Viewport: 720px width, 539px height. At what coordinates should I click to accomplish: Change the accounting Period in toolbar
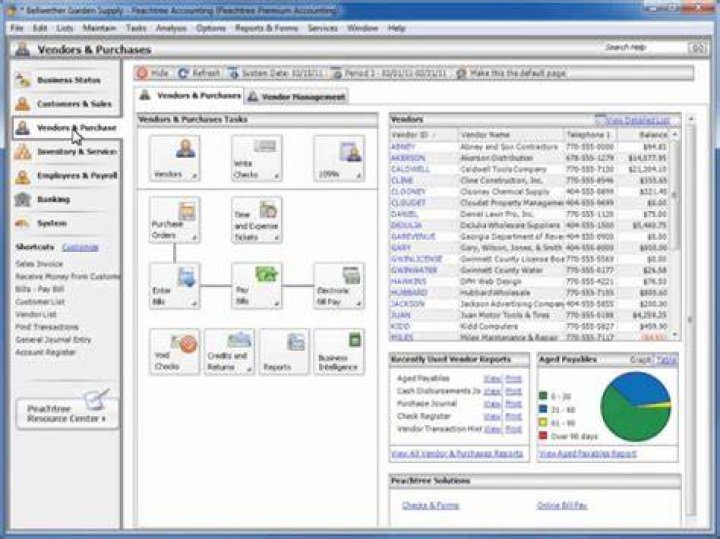pyautogui.click(x=389, y=73)
